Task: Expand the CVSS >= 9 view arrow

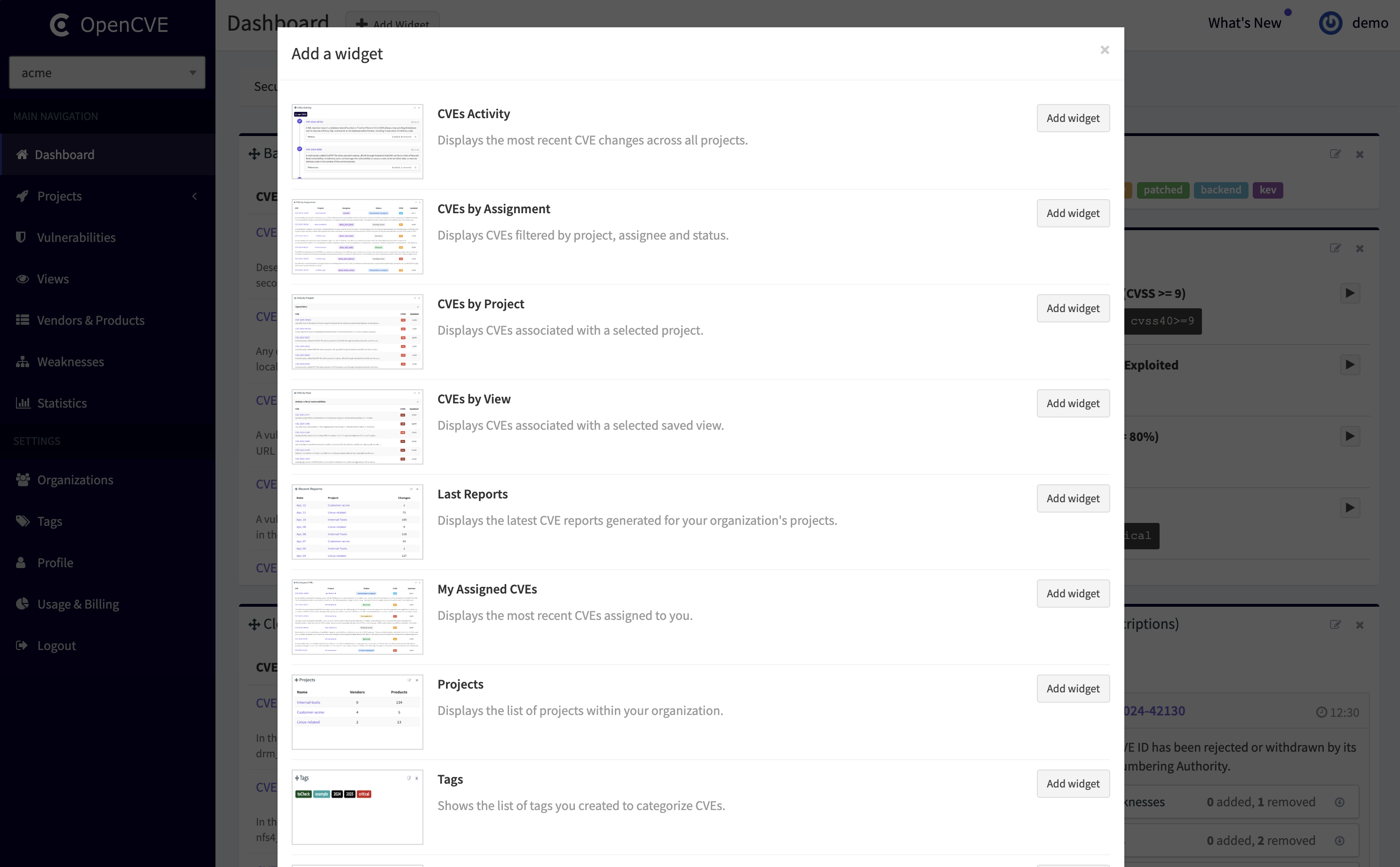Action: pyautogui.click(x=1350, y=293)
